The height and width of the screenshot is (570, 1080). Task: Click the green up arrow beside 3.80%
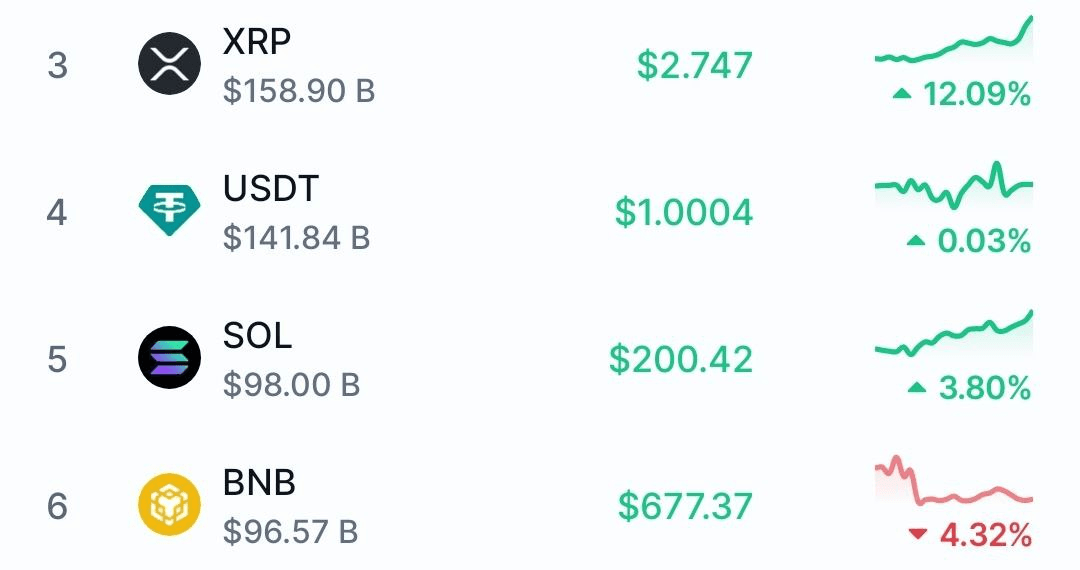[917, 388]
